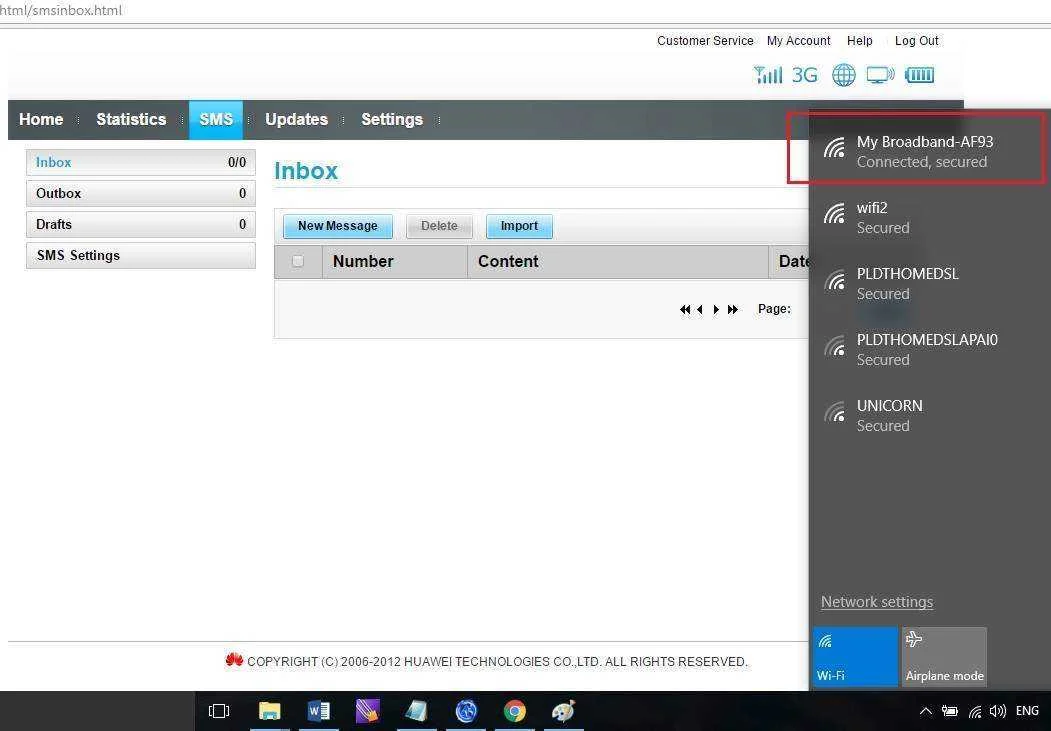This screenshot has width=1051, height=731.
Task: Select the My Broadband-AF93 network
Action: coord(930,151)
